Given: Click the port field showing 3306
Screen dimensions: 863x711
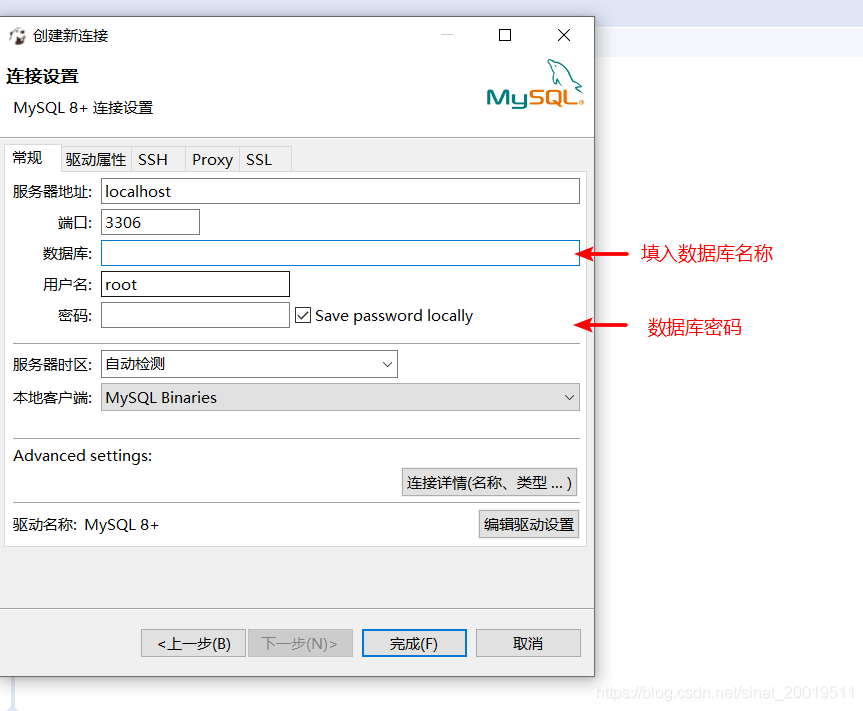Looking at the screenshot, I should (x=150, y=222).
